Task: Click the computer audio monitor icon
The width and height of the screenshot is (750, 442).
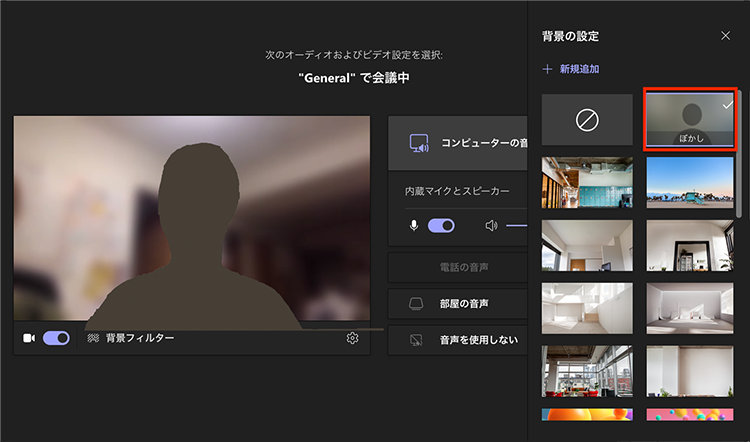Action: 419,144
